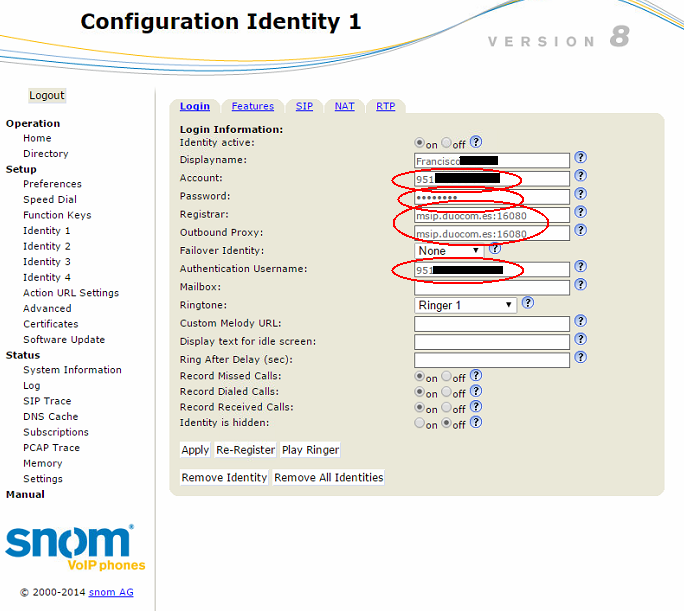Click help icon for Custom Melody URL
Screen dimensions: 684x611
(x=580, y=322)
